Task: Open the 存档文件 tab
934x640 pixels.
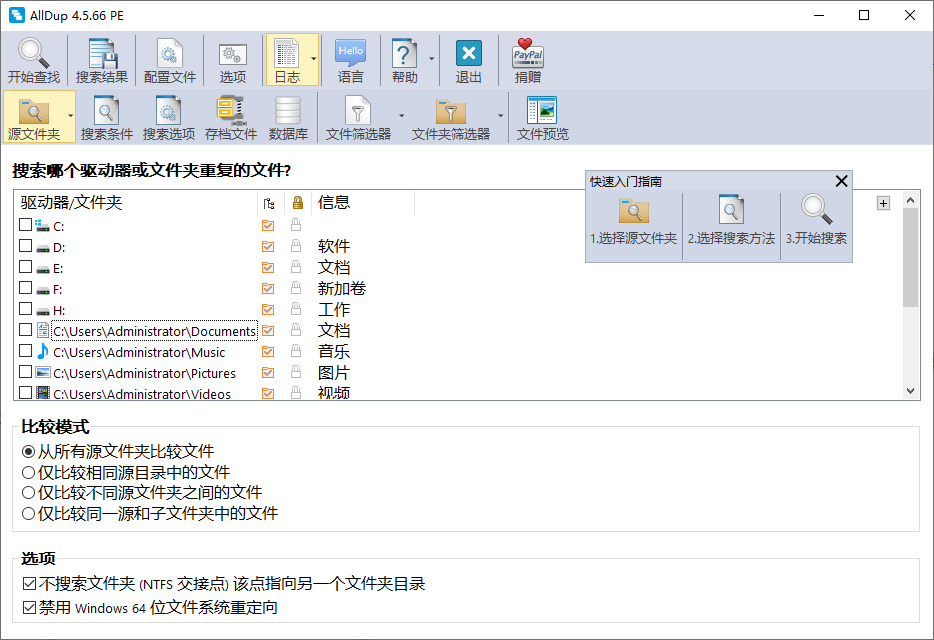Action: [231, 117]
